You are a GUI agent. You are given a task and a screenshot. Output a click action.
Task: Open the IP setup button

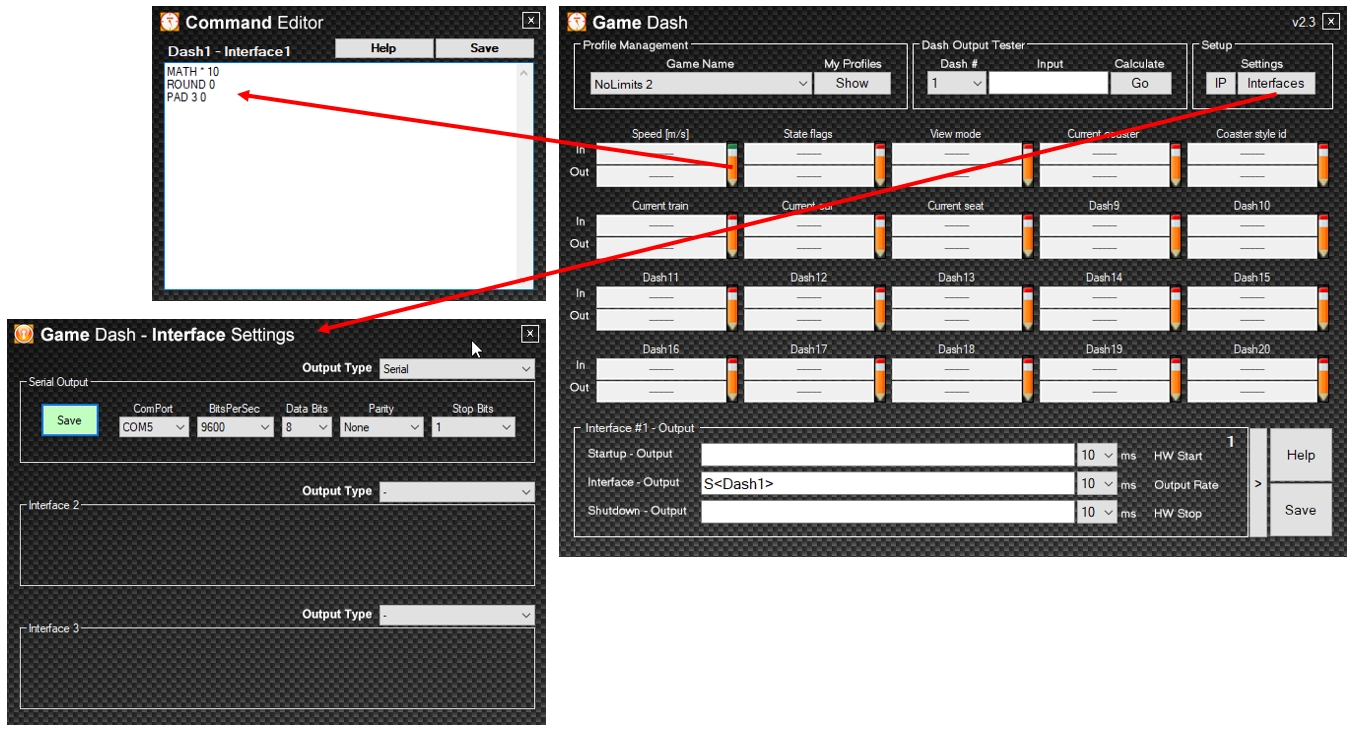[1220, 84]
